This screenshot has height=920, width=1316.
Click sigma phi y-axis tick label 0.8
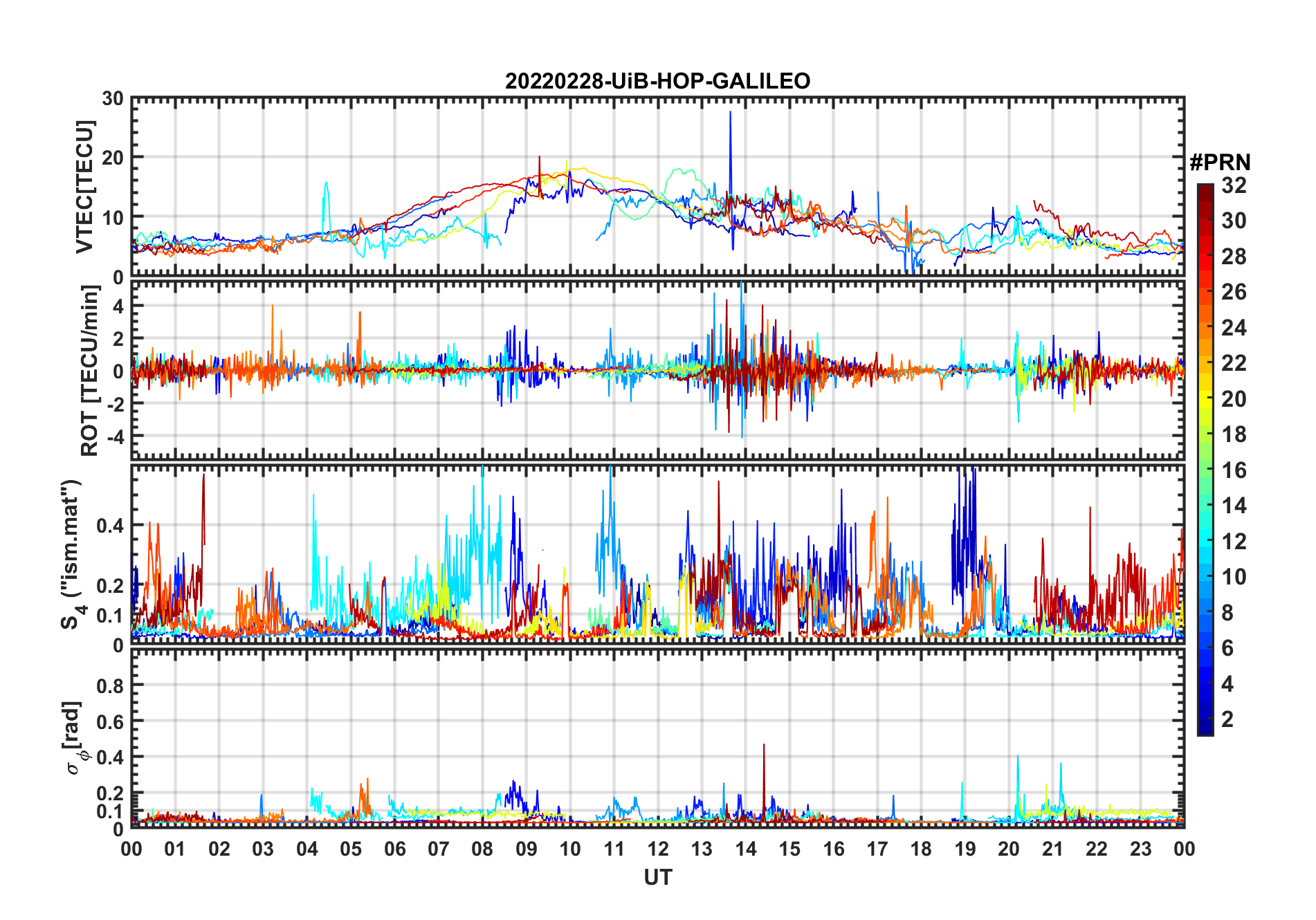click(110, 686)
